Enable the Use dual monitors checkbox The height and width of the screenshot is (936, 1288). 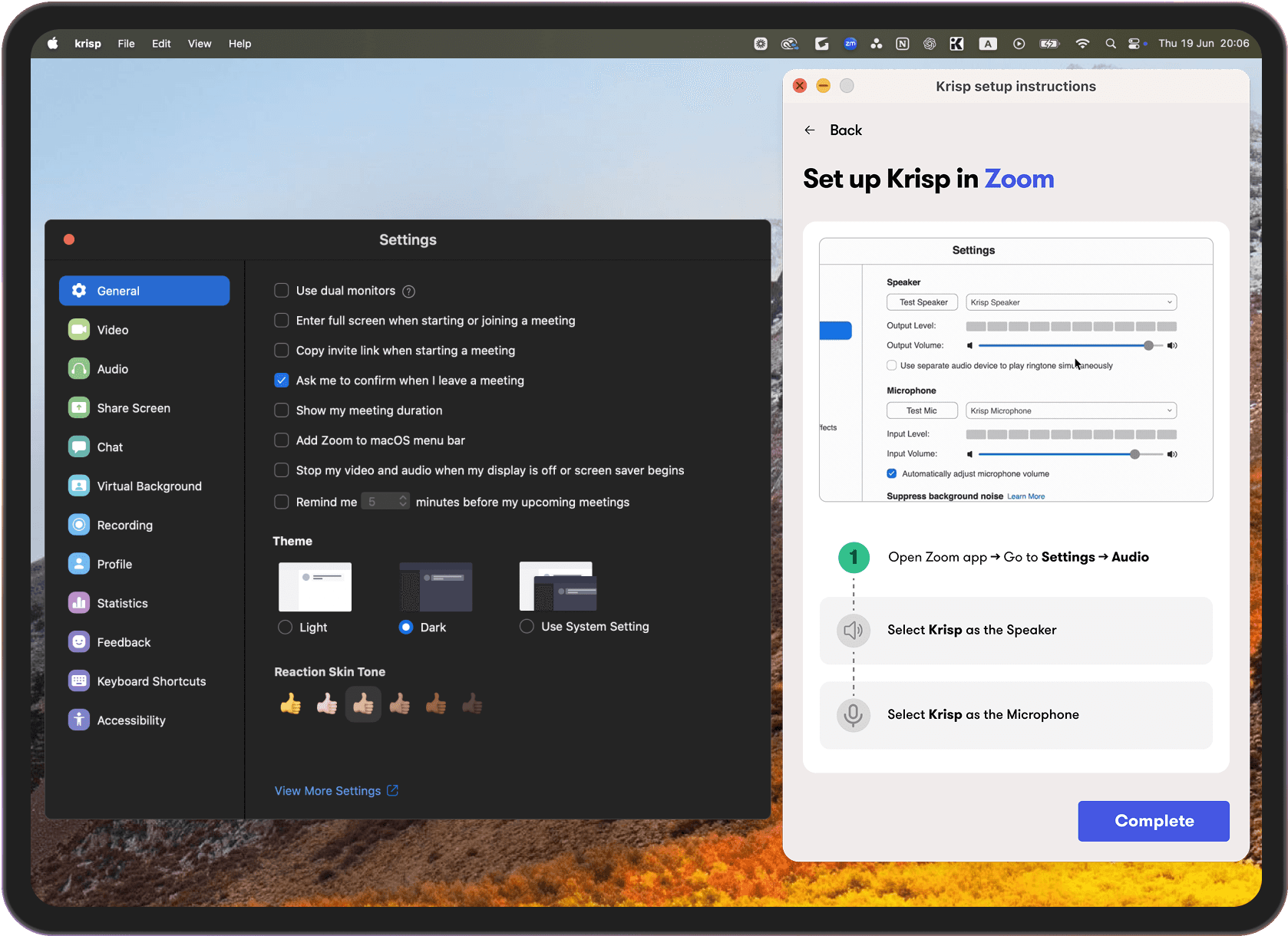pos(282,290)
